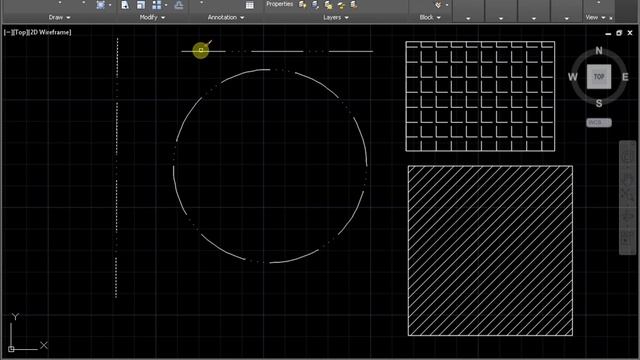Viewport: 640px width, 360px height.
Task: Select the Scale tool in Modify panel
Action: point(141,5)
